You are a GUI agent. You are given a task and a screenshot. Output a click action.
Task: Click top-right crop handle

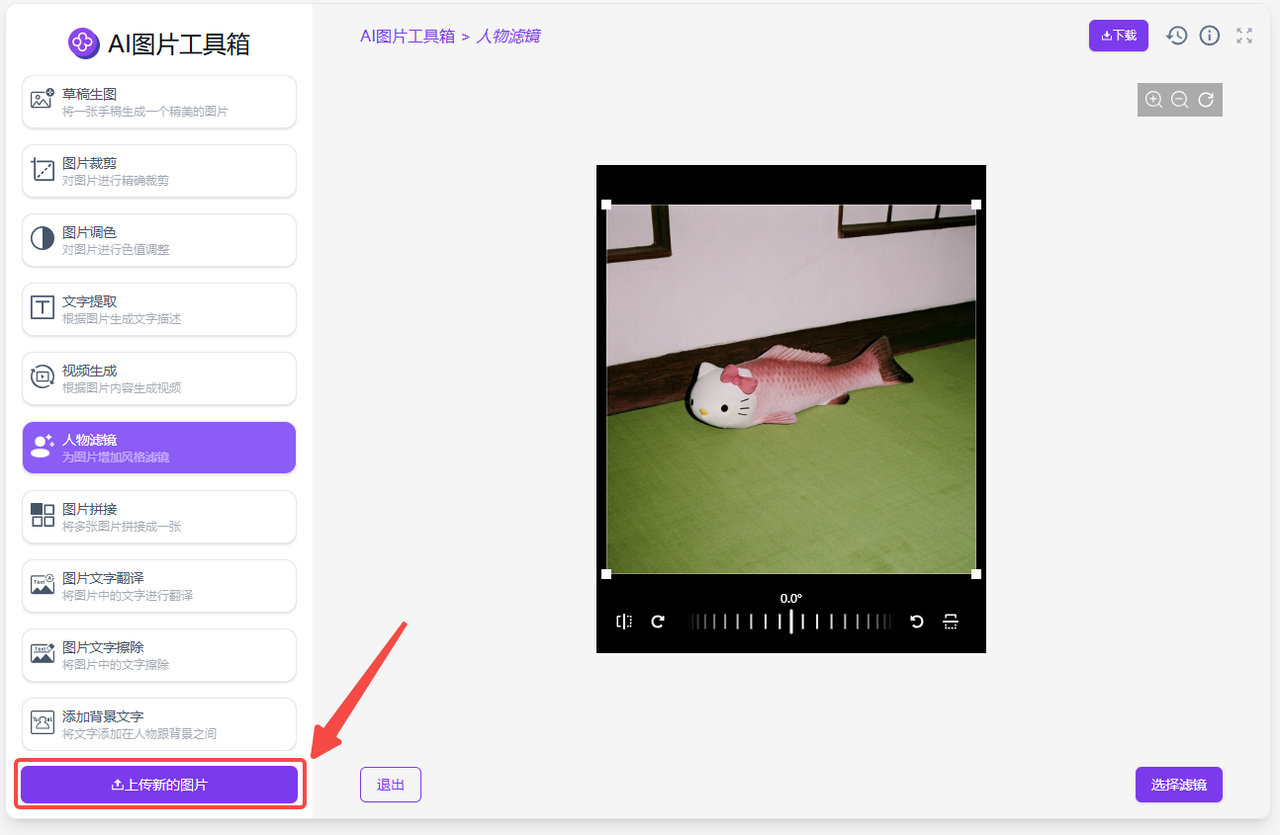(x=976, y=204)
